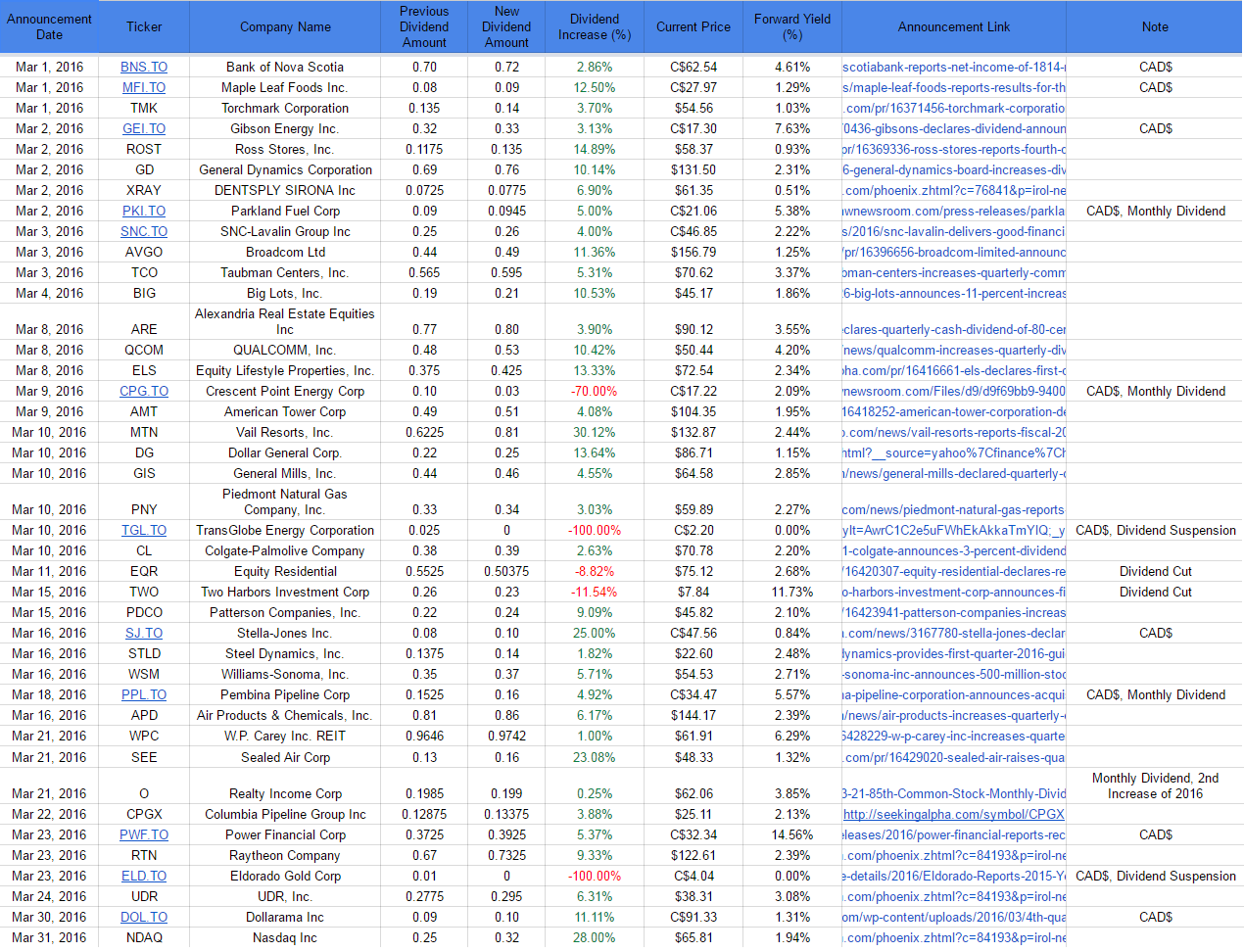
Task: Click the 0.12875 previous dividend cell
Action: (x=424, y=814)
